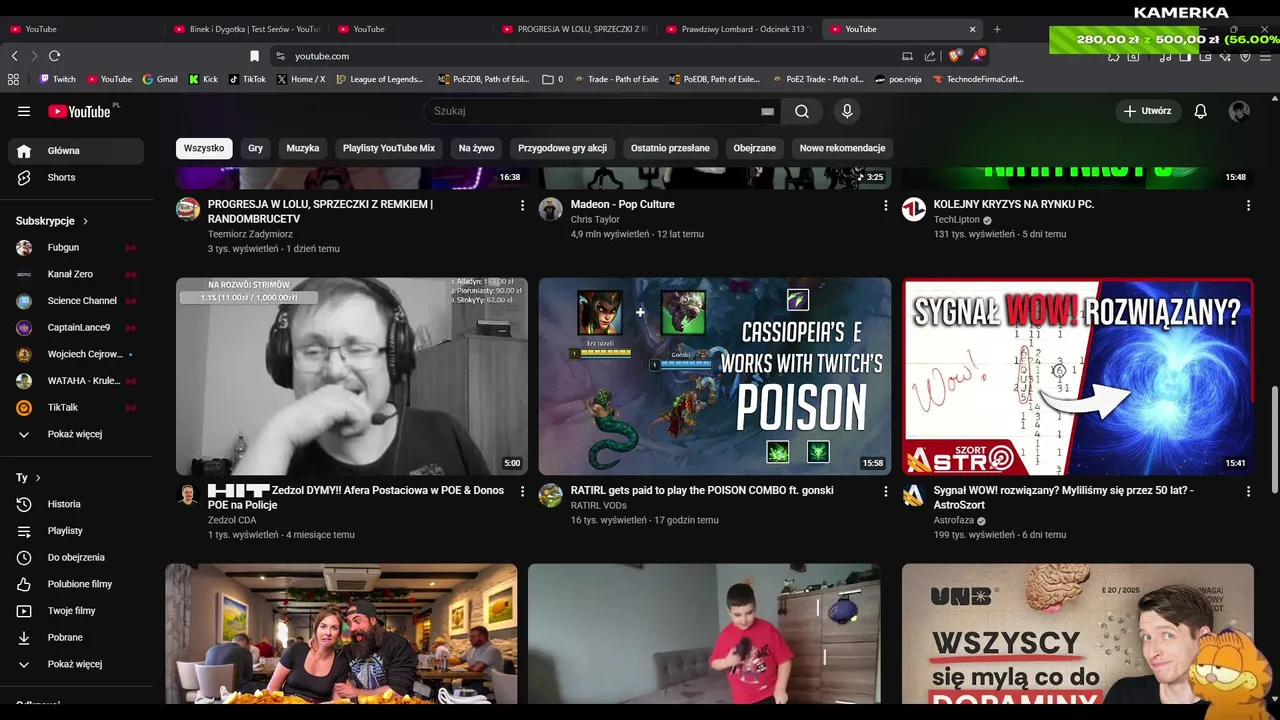This screenshot has height=720, width=1280.
Task: Open options for KOLEJNY KRYZYS video
Action: click(1248, 205)
